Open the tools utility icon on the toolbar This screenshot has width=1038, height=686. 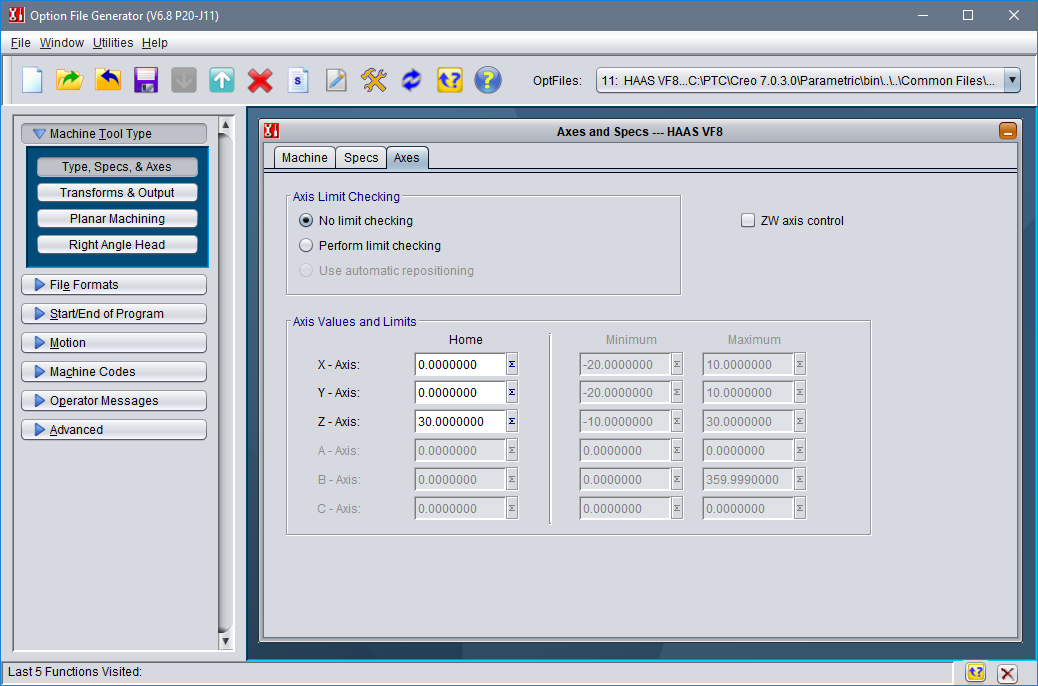[x=373, y=80]
